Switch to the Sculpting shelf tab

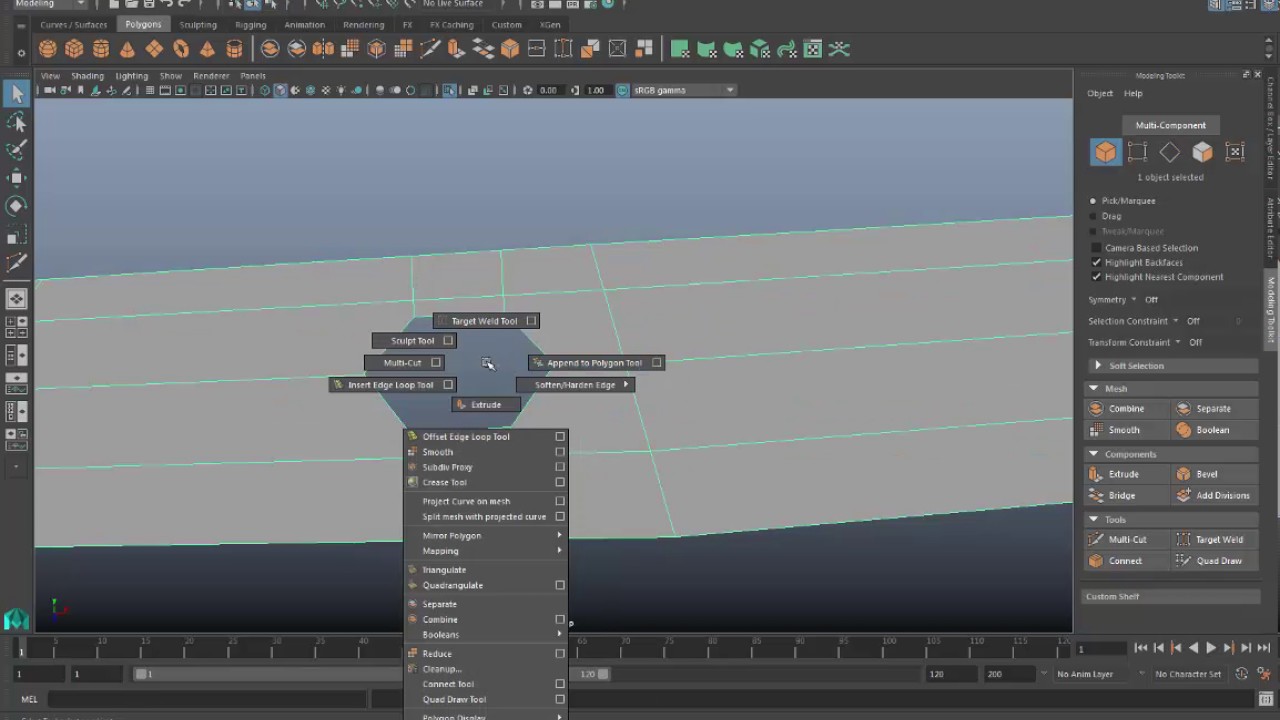pyautogui.click(x=198, y=25)
